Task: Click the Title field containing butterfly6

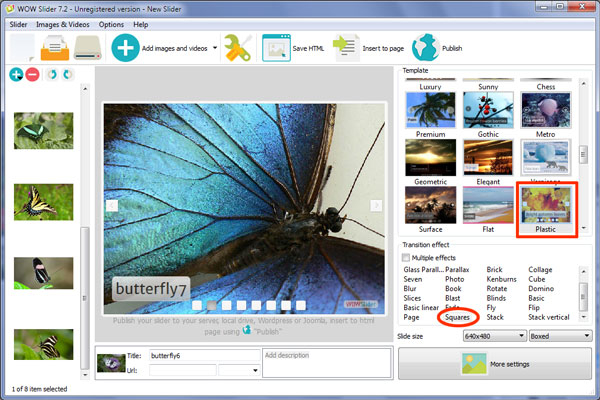Action: pyautogui.click(x=204, y=356)
